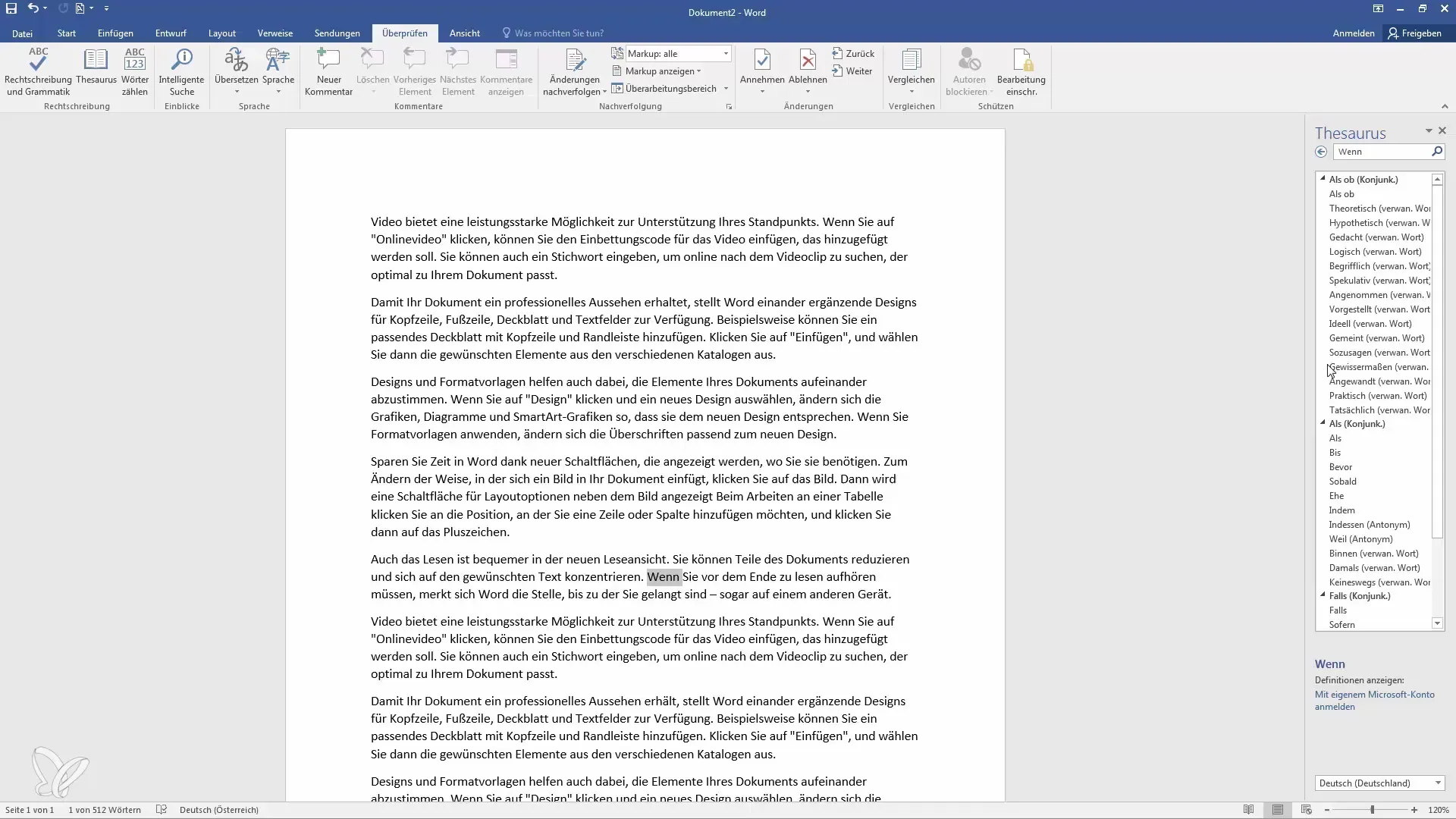Click Mit eigenem Microsoft-Konto anmelden link

tap(1373, 694)
